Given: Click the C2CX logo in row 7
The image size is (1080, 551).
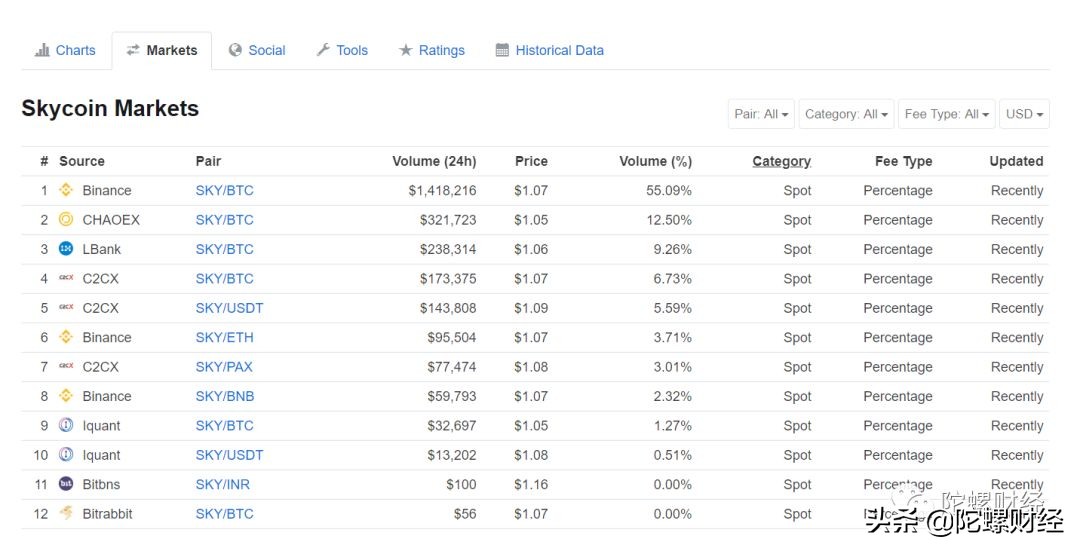Looking at the screenshot, I should tap(66, 366).
